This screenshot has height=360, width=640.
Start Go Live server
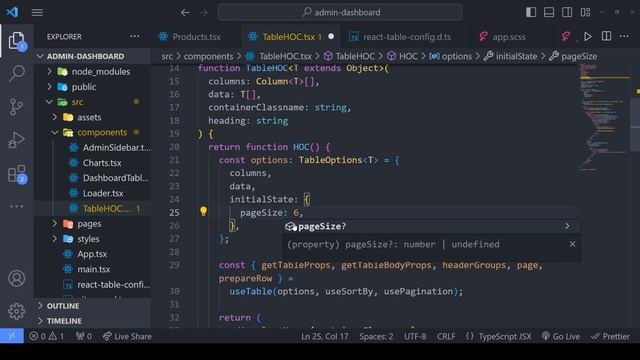(x=561, y=336)
